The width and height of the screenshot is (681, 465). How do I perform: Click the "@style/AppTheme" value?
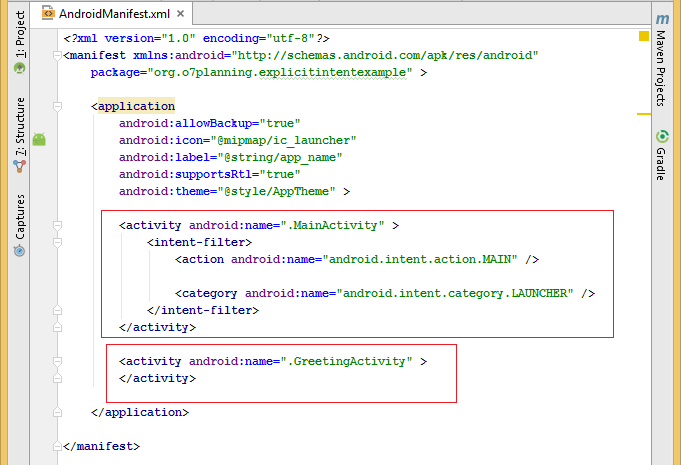(276, 191)
